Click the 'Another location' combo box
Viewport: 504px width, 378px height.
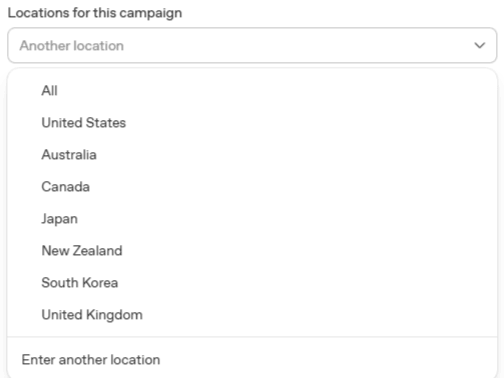tap(252, 45)
